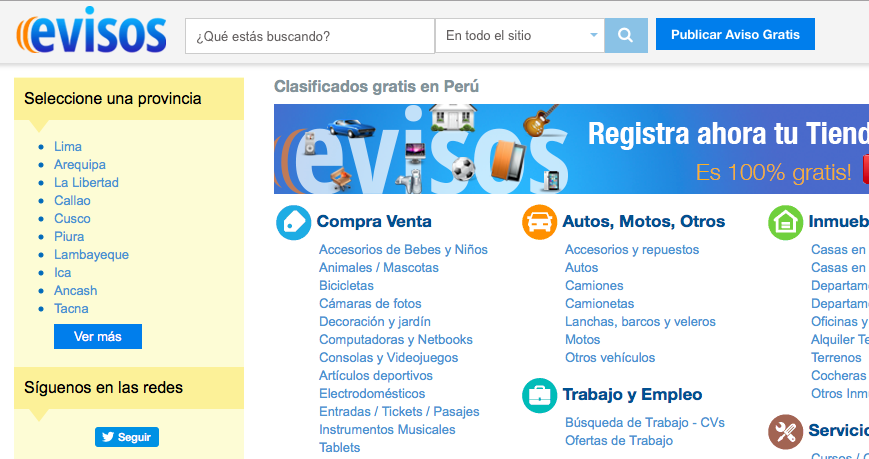Open Artículos deportivos category

[x=376, y=376]
